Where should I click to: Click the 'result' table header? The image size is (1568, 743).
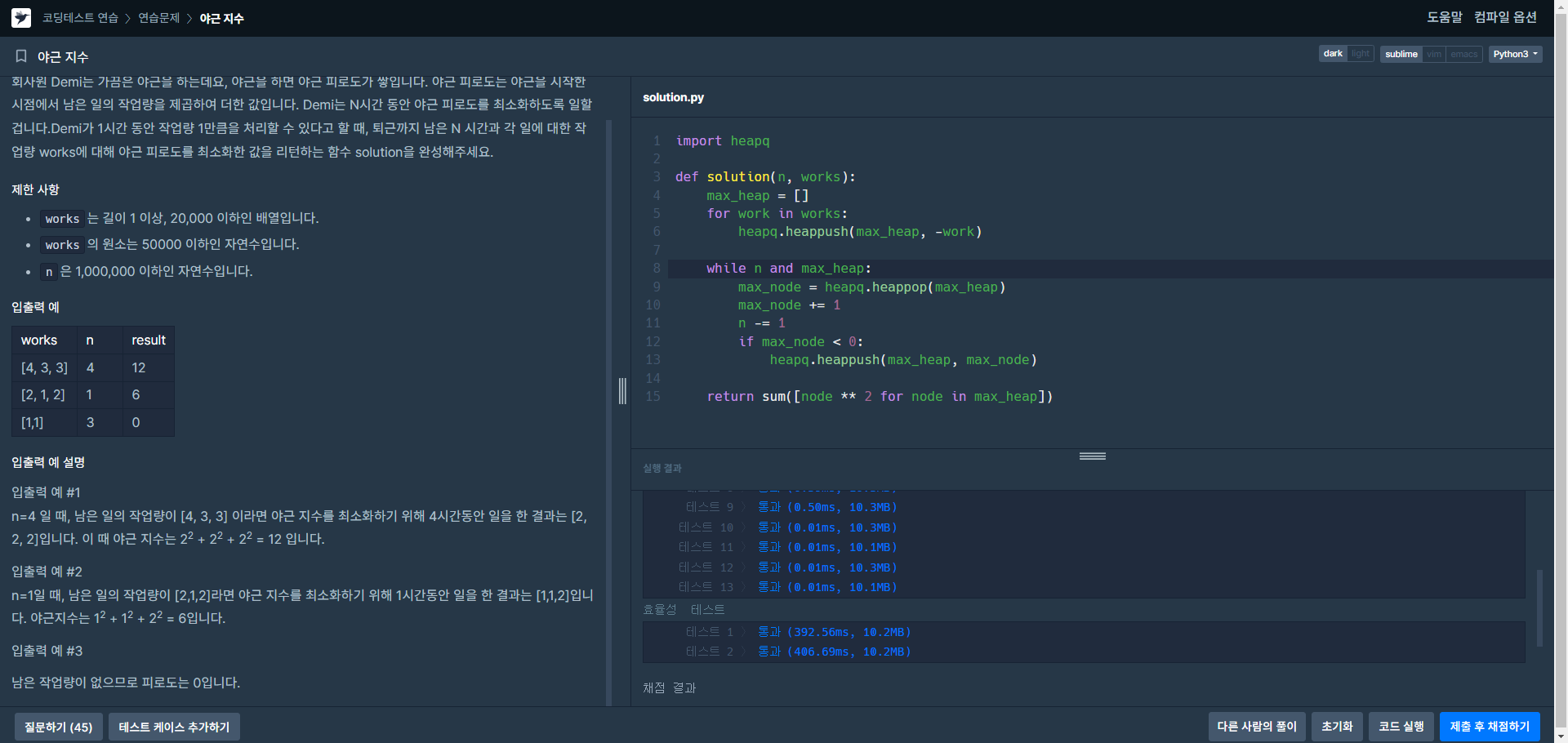coord(149,340)
